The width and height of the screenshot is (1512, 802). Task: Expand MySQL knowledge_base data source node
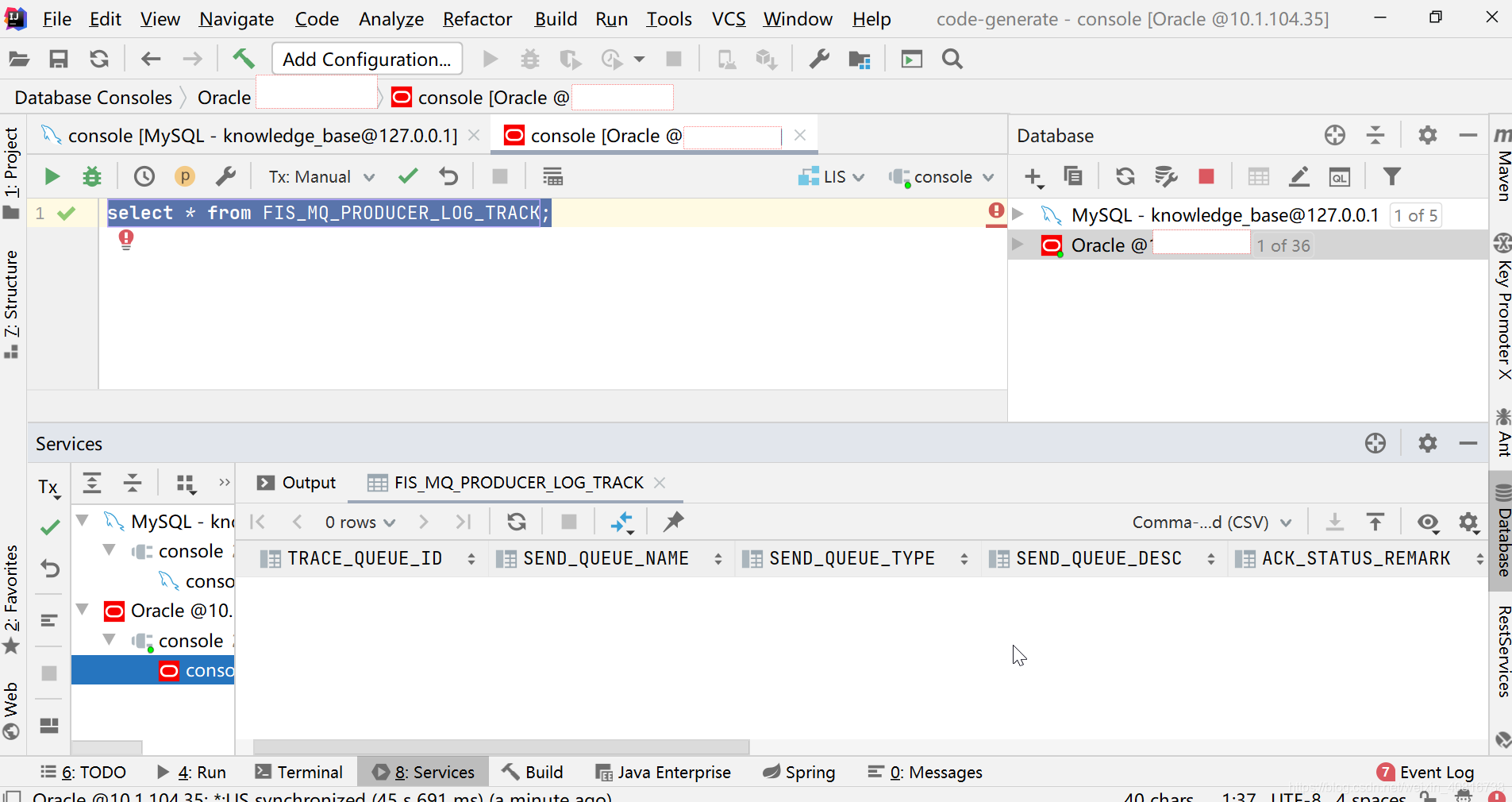(x=1018, y=214)
